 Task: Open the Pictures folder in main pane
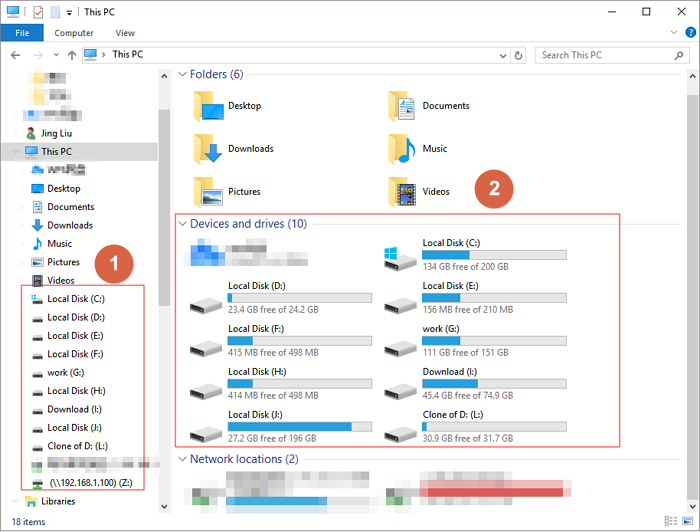[x=208, y=192]
